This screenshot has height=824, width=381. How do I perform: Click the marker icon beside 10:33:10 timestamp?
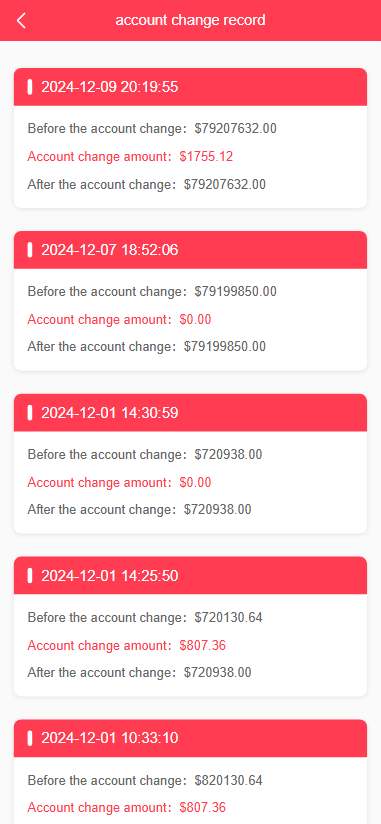click(30, 738)
